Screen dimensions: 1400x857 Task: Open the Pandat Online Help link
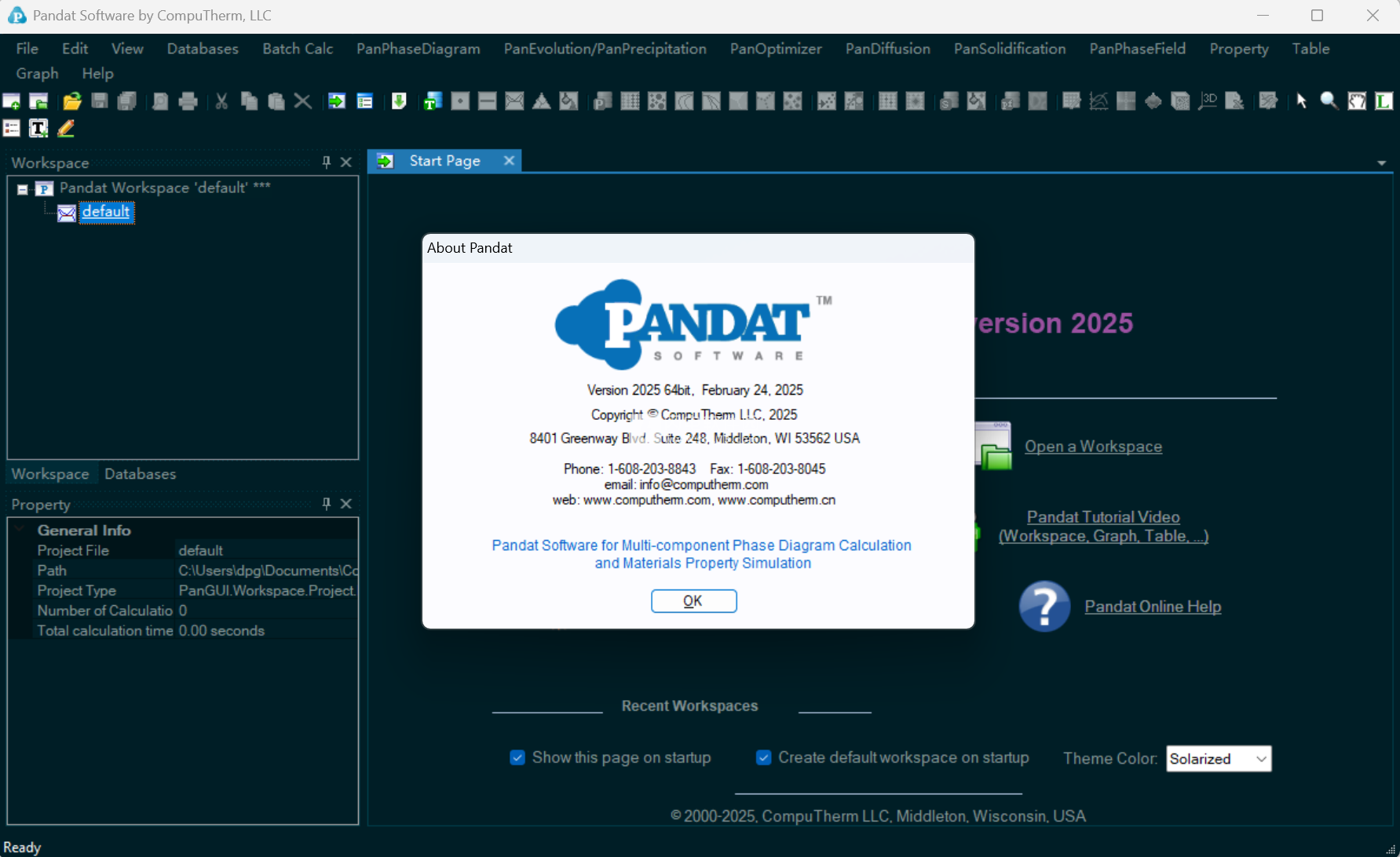(1152, 607)
